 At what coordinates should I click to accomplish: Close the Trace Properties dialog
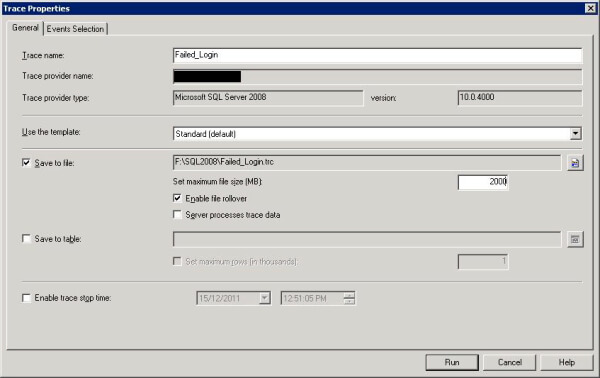coord(590,8)
